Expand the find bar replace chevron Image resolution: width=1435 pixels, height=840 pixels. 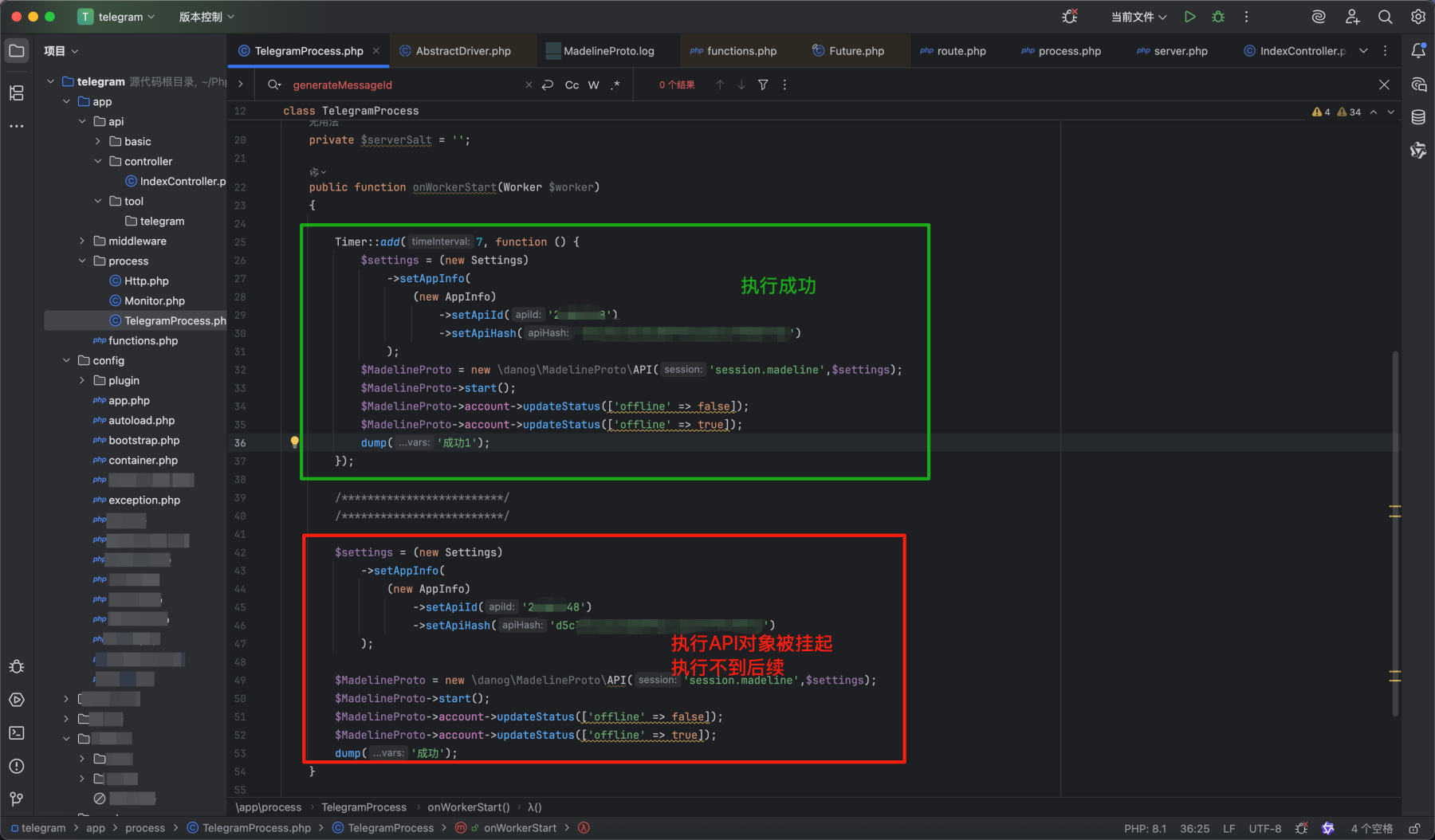coord(240,84)
